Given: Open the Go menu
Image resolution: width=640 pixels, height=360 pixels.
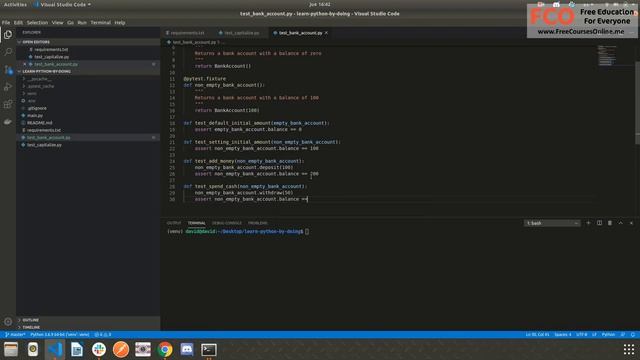Looking at the screenshot, I should click(70, 22).
